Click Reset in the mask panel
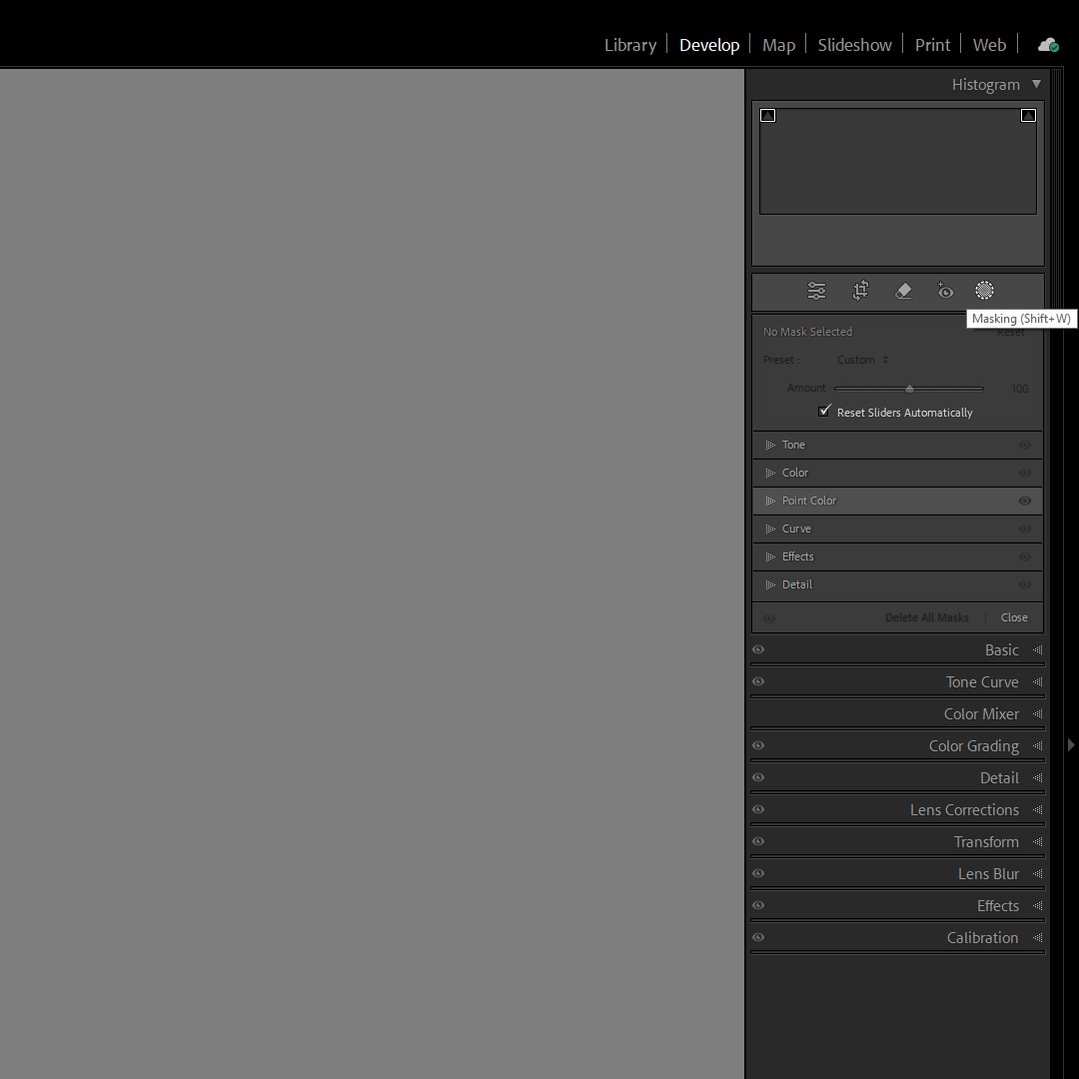The height and width of the screenshot is (1079, 1079). coord(1011,332)
